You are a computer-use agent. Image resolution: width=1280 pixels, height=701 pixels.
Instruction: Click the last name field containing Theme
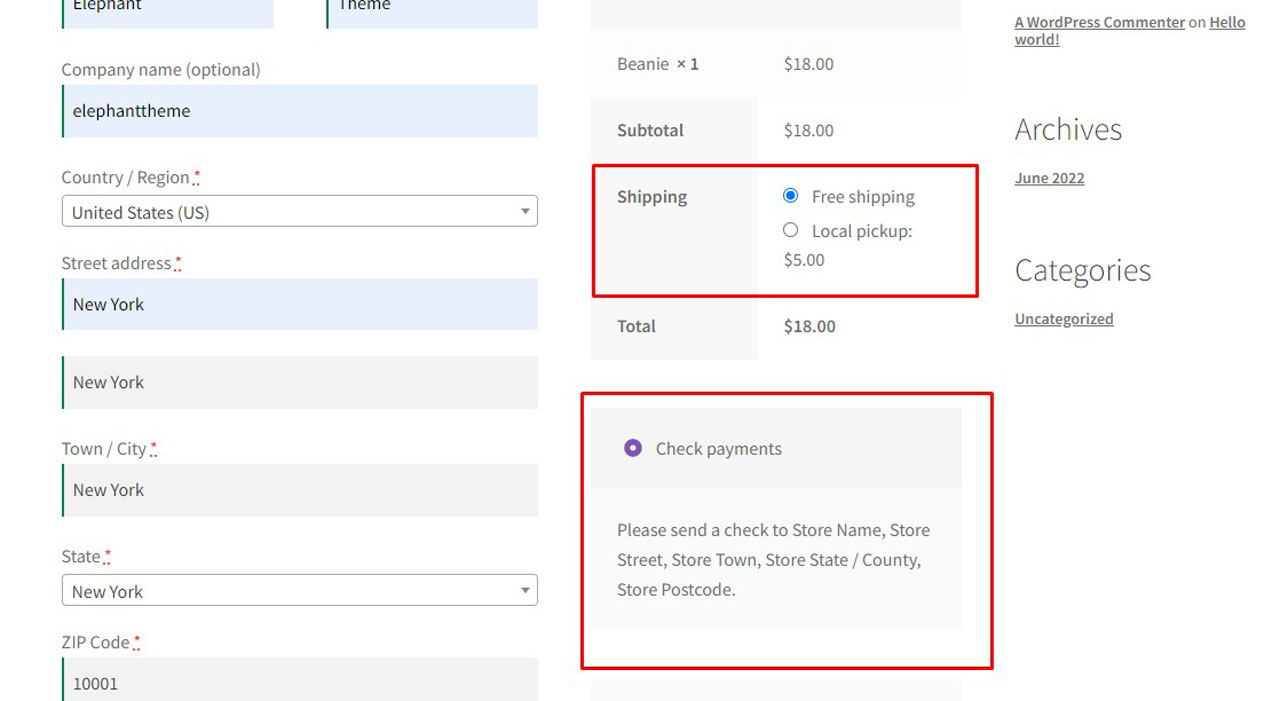[432, 10]
